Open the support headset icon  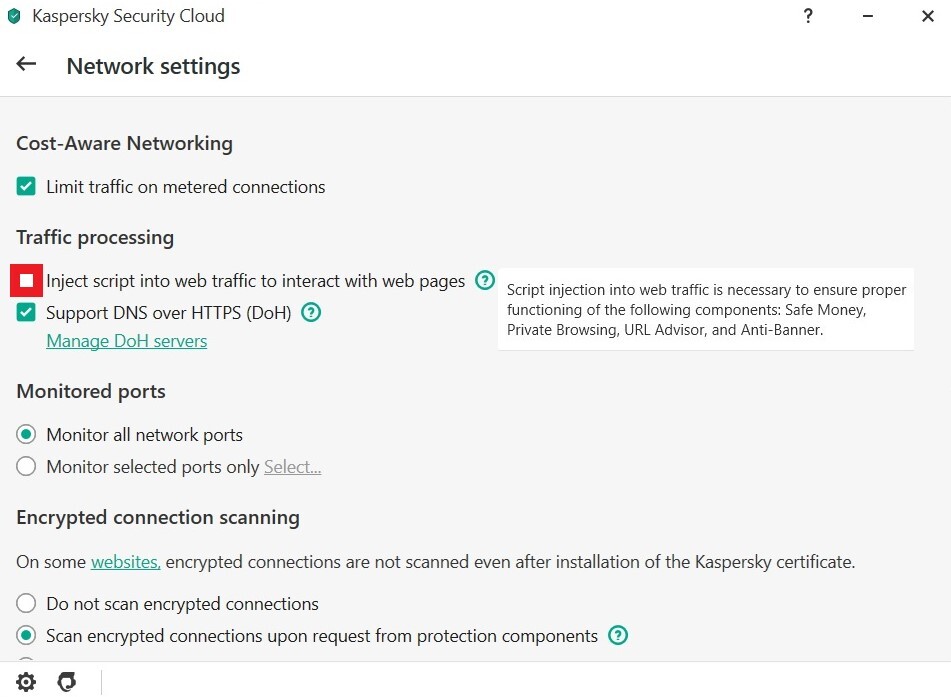click(67, 682)
